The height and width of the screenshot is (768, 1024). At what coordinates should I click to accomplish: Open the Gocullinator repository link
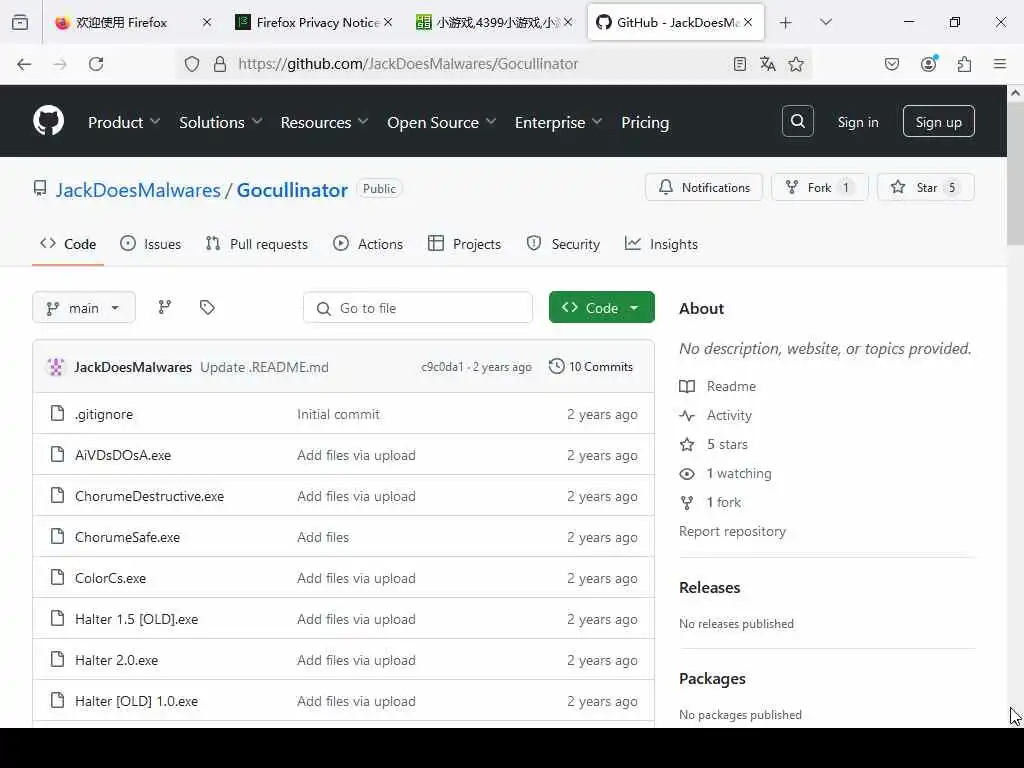(x=292, y=190)
